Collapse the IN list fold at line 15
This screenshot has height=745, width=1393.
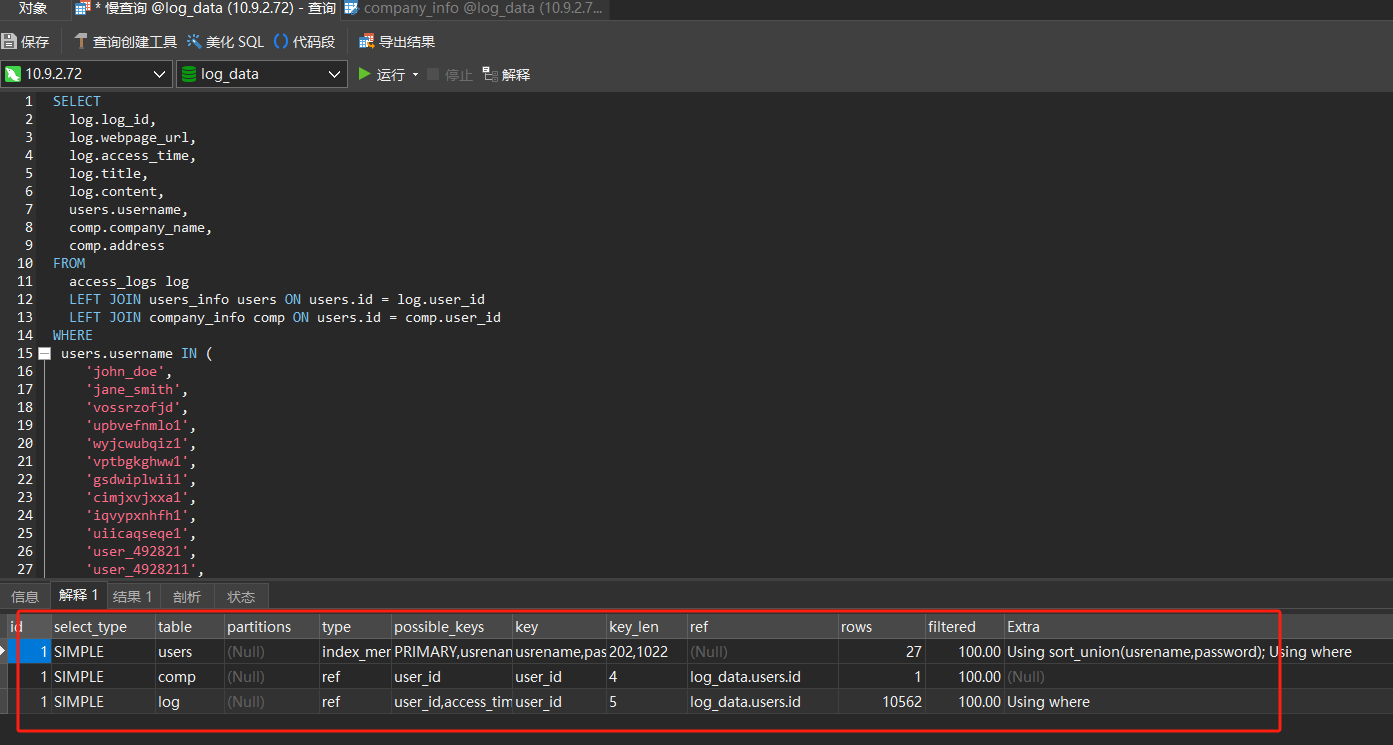click(x=44, y=354)
